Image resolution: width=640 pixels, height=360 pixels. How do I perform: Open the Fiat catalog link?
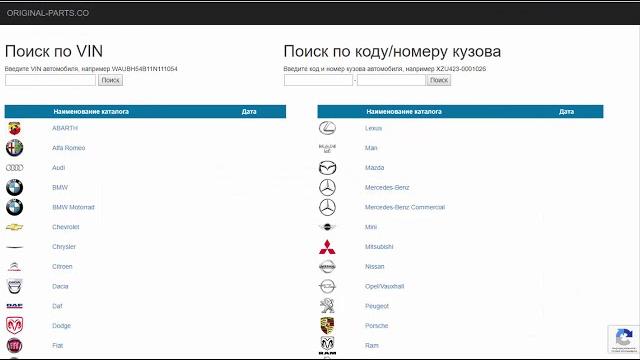(x=58, y=346)
